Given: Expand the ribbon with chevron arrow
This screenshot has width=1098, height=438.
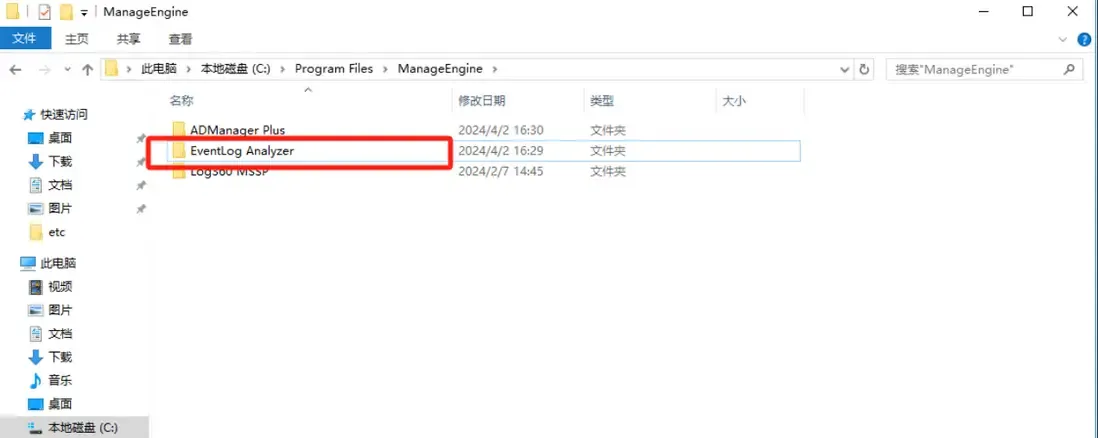Looking at the screenshot, I should [x=1065, y=39].
